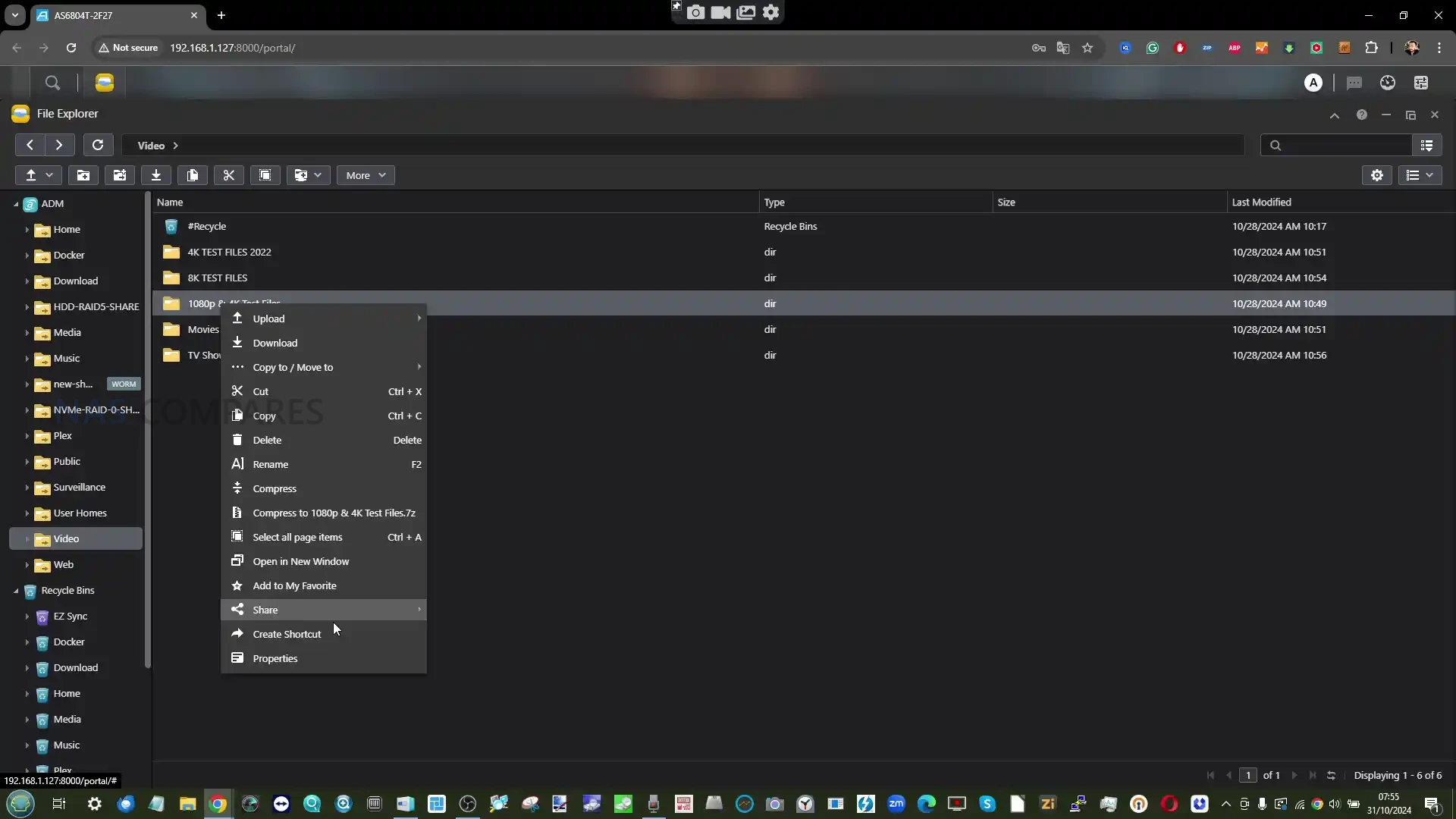
Task: Open 4K TEST FILES 2022 folder
Action: tap(229, 252)
